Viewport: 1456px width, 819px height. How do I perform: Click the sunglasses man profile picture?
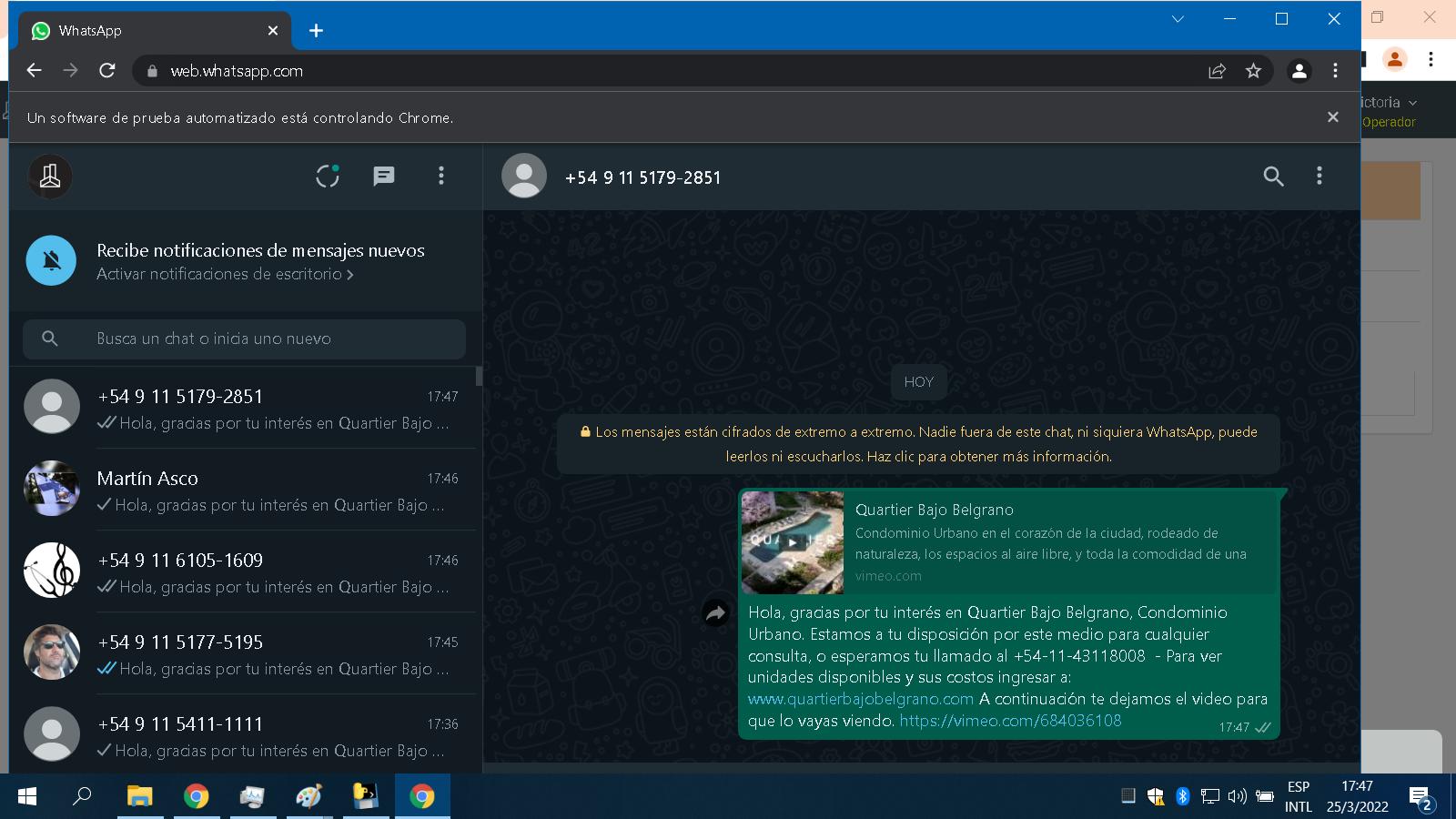[52, 652]
